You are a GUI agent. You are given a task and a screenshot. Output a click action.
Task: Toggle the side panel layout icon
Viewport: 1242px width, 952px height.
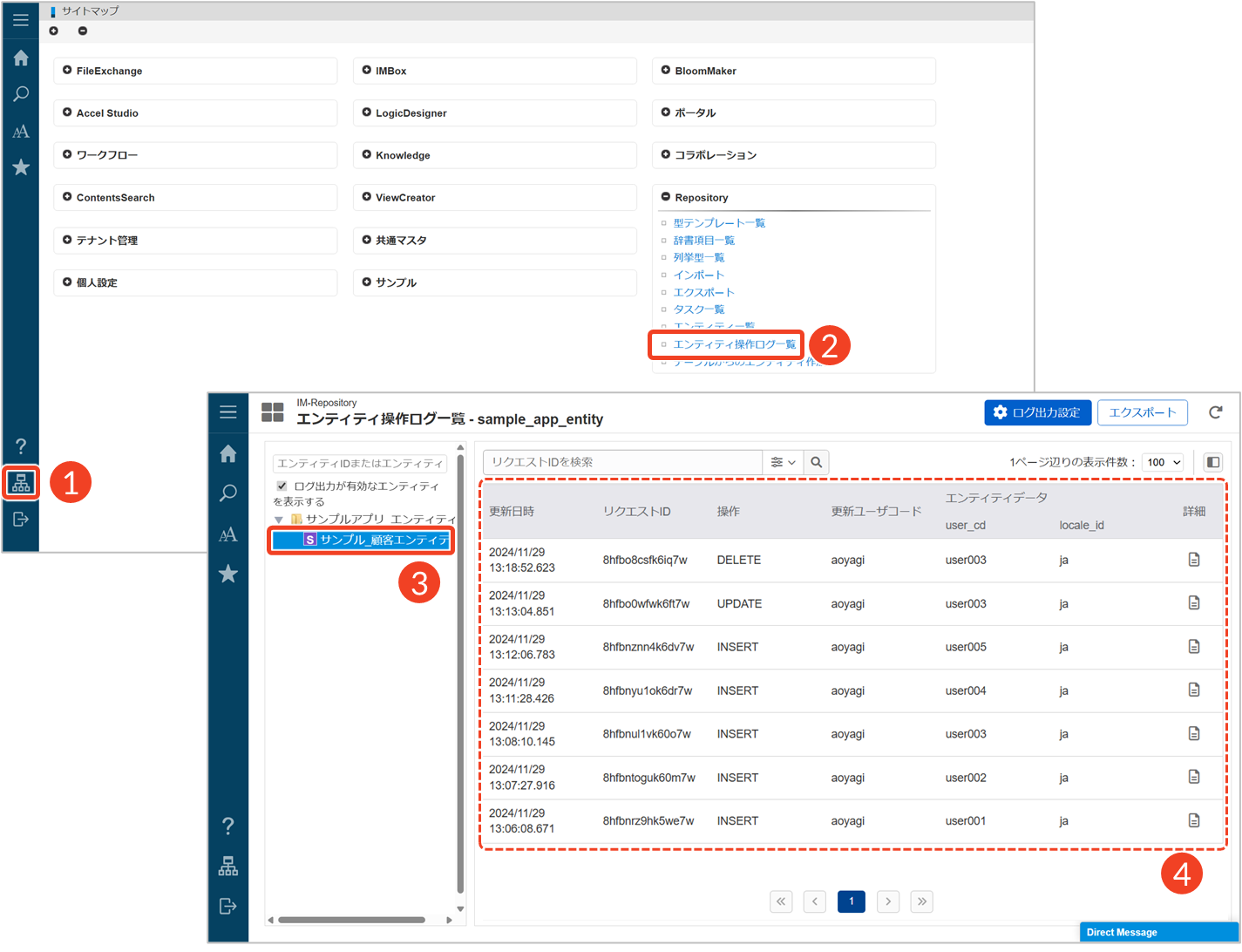[x=1212, y=462]
